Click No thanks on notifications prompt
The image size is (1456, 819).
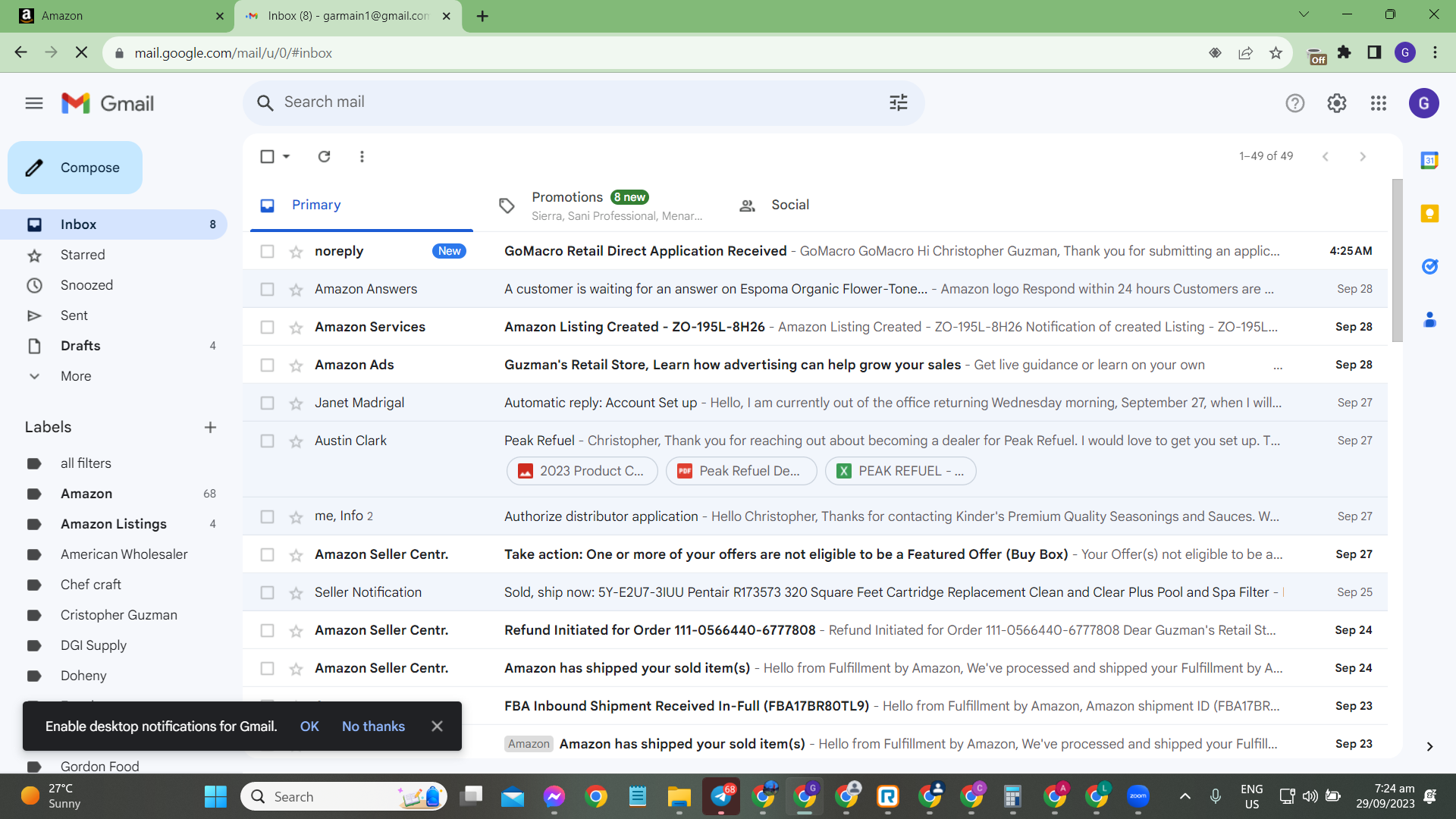(373, 726)
